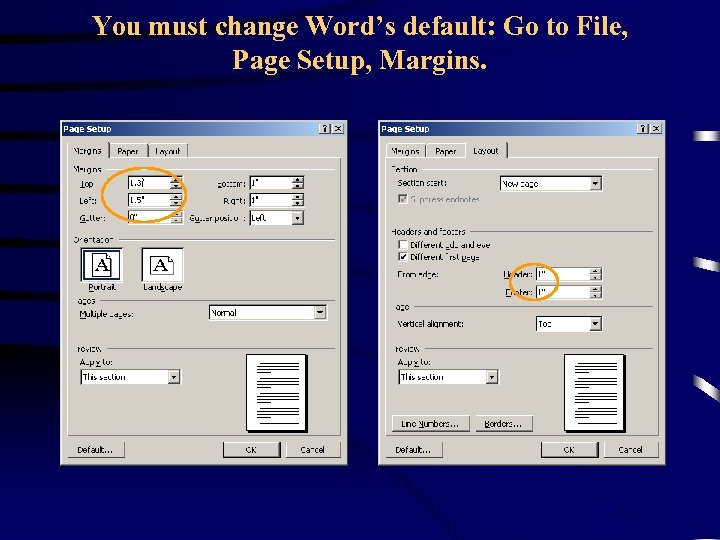Image resolution: width=720 pixels, height=540 pixels.
Task: Select Layout tab in right dialog
Action: click(x=486, y=151)
